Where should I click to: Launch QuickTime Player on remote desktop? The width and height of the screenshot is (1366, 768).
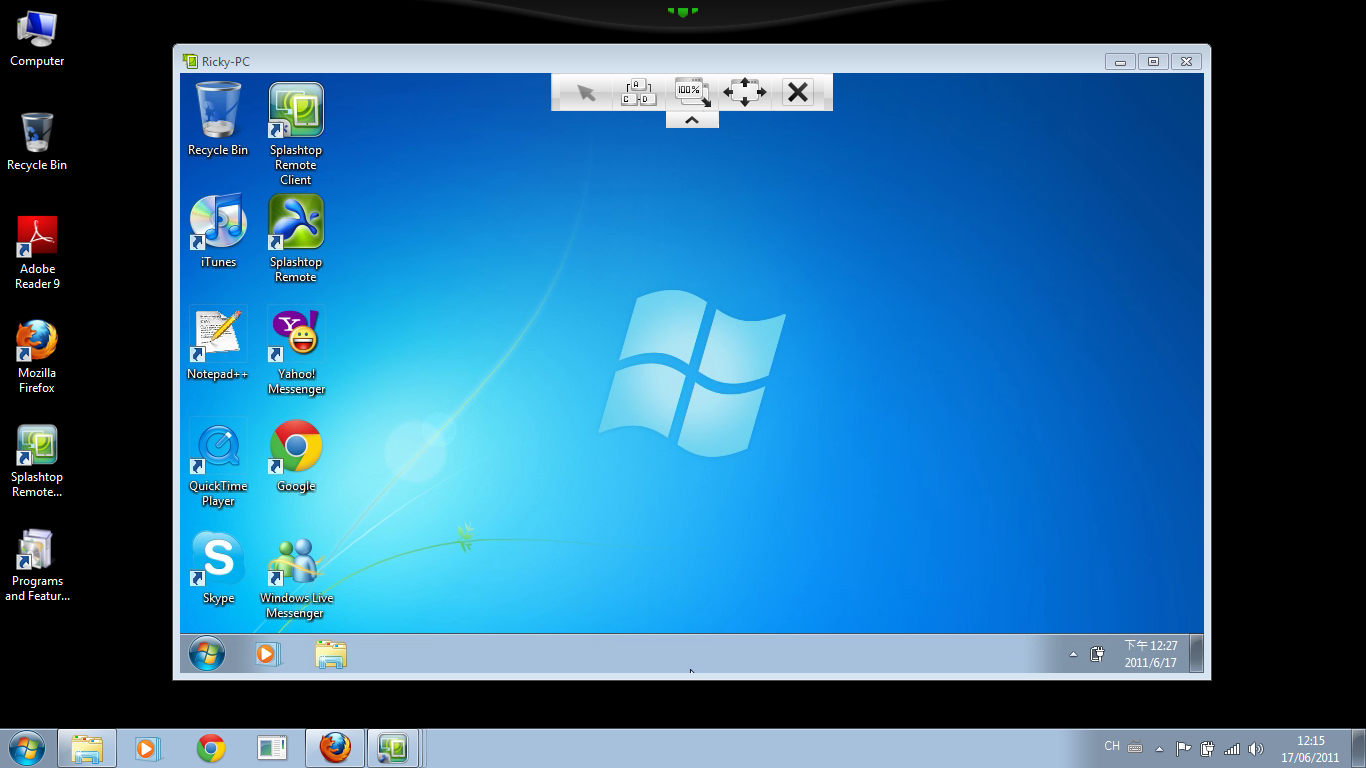(x=218, y=462)
